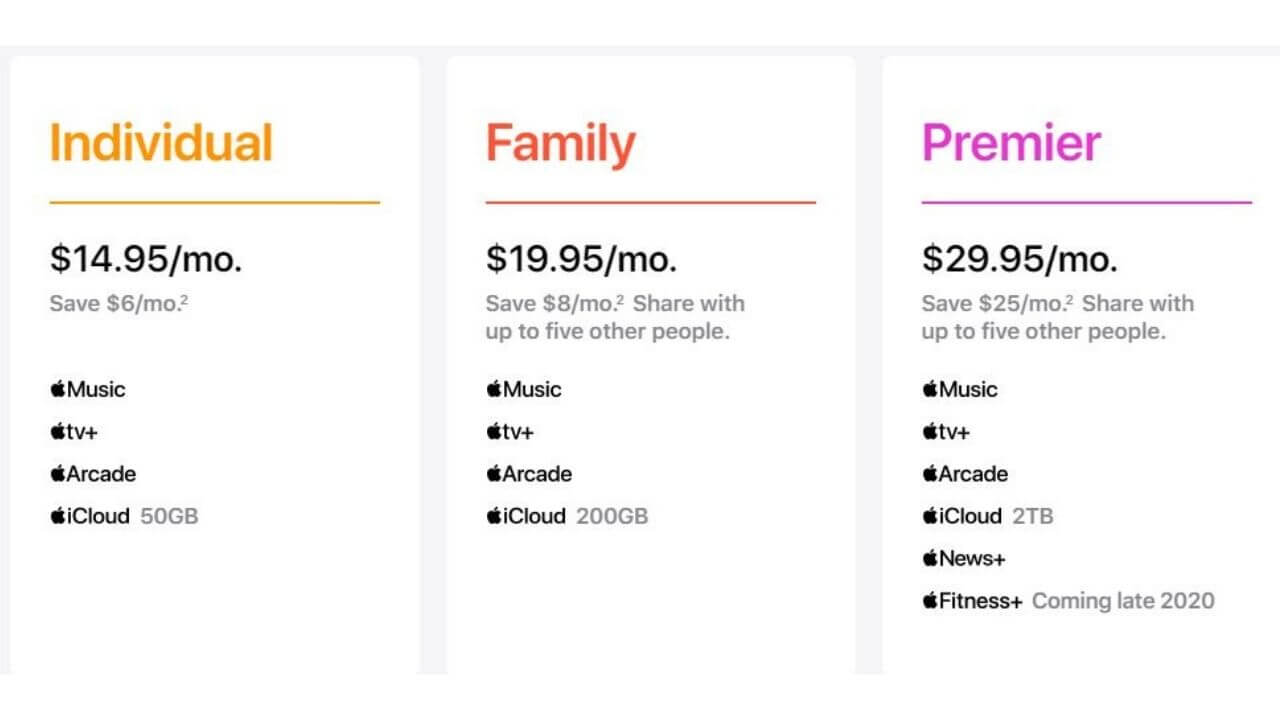Select Apple TV+ logo in Premier plan

tap(946, 432)
